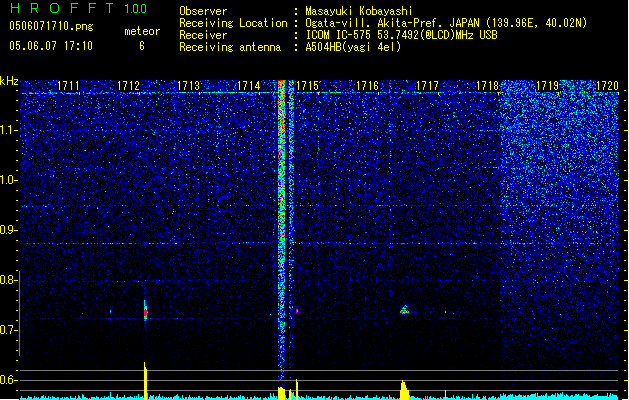Click the small echo right of 1715 noise band
Image resolution: width=629 pixels, height=400 pixels.
(297, 311)
